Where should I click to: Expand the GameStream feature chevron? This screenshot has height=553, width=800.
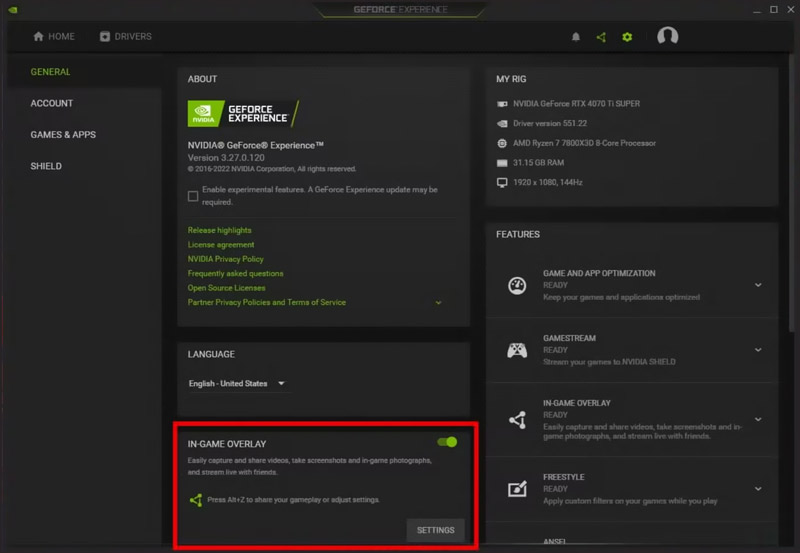pyautogui.click(x=758, y=350)
